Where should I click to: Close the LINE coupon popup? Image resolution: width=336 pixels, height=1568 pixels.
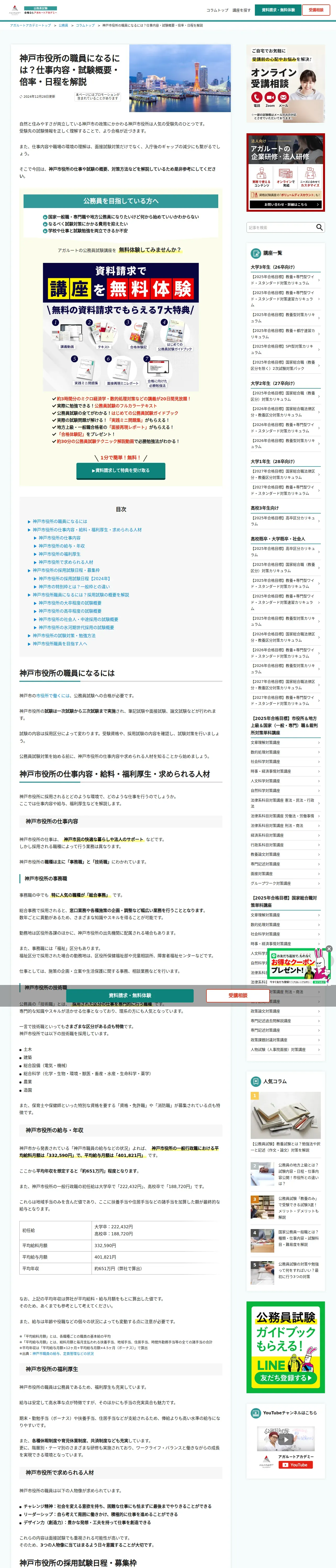point(329,949)
